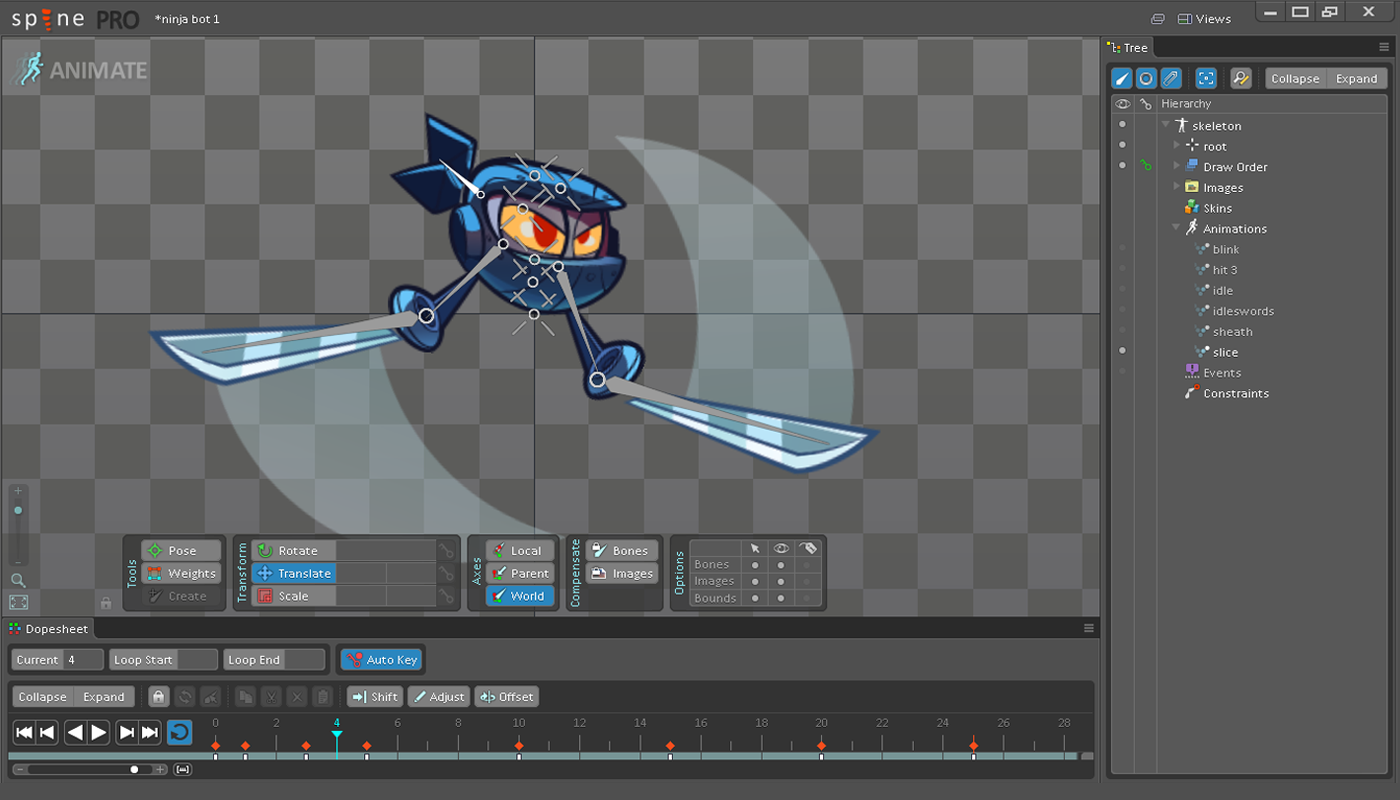Switch to the Tree tab
This screenshot has width=1400, height=800.
tap(1128, 47)
